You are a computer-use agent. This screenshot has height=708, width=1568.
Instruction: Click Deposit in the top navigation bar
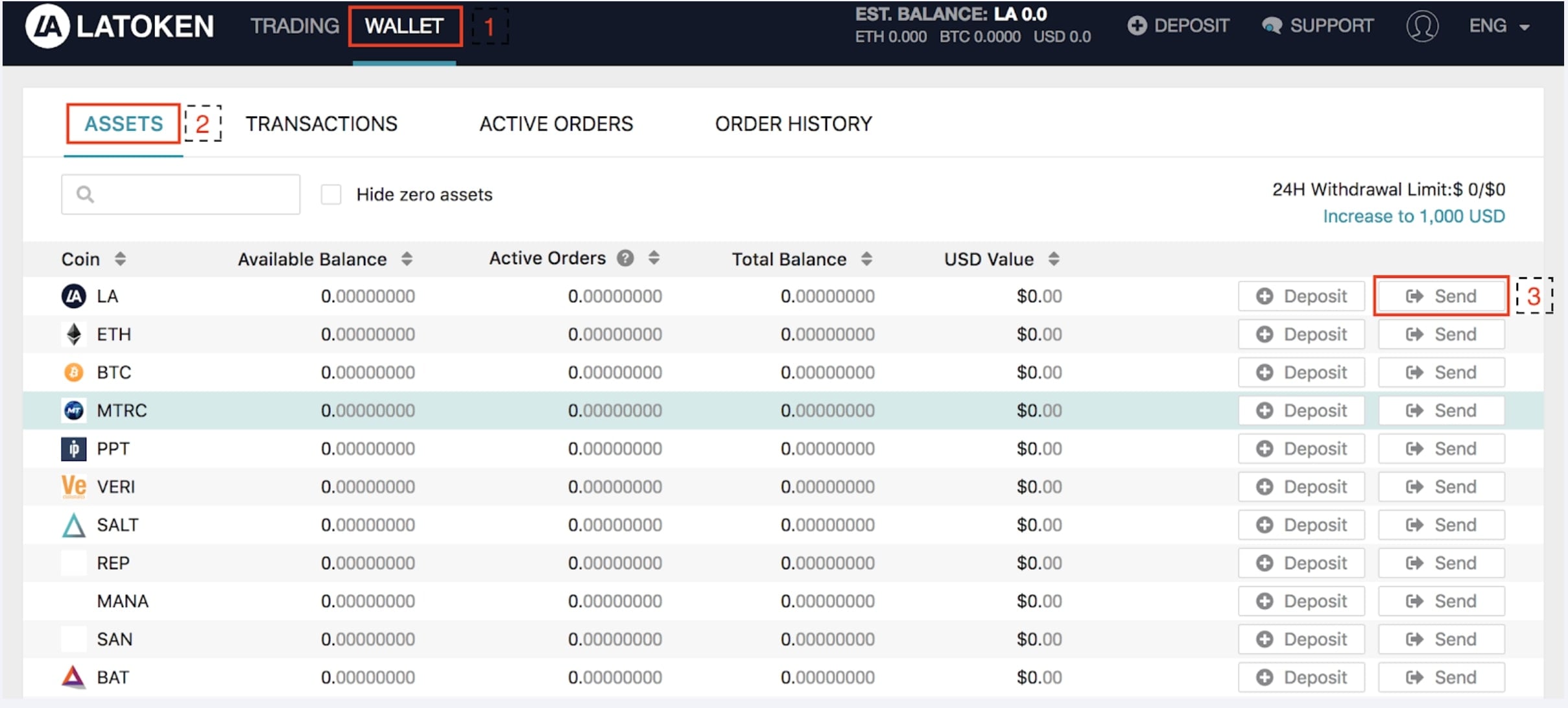1178,26
